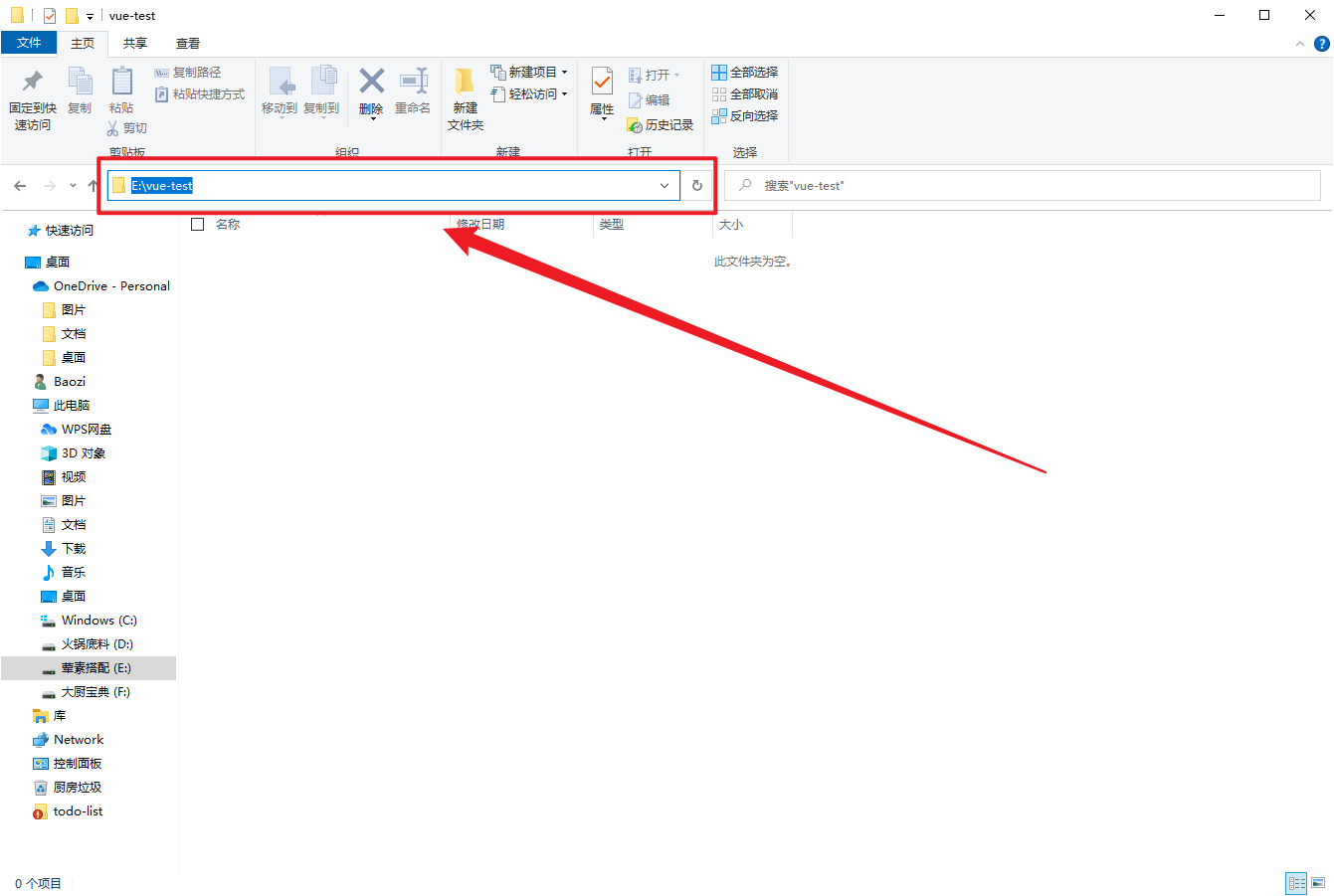The width and height of the screenshot is (1334, 896).
Task: Open the 文件 menu tab
Action: pos(29,43)
